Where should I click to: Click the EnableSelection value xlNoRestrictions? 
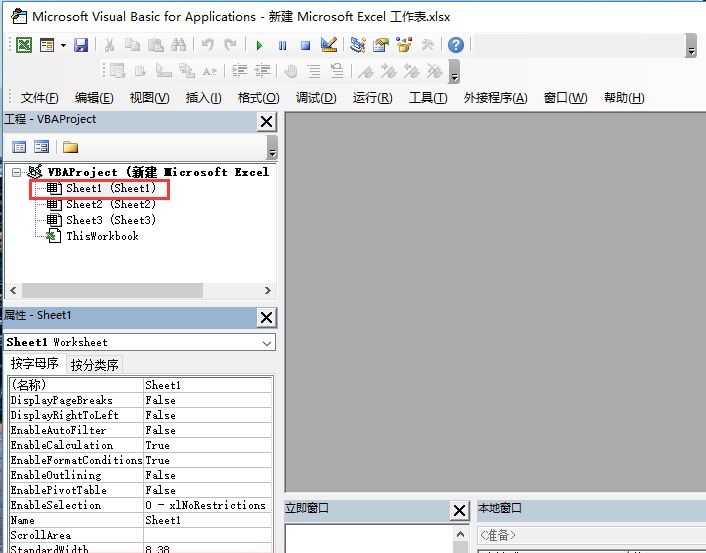pos(208,505)
